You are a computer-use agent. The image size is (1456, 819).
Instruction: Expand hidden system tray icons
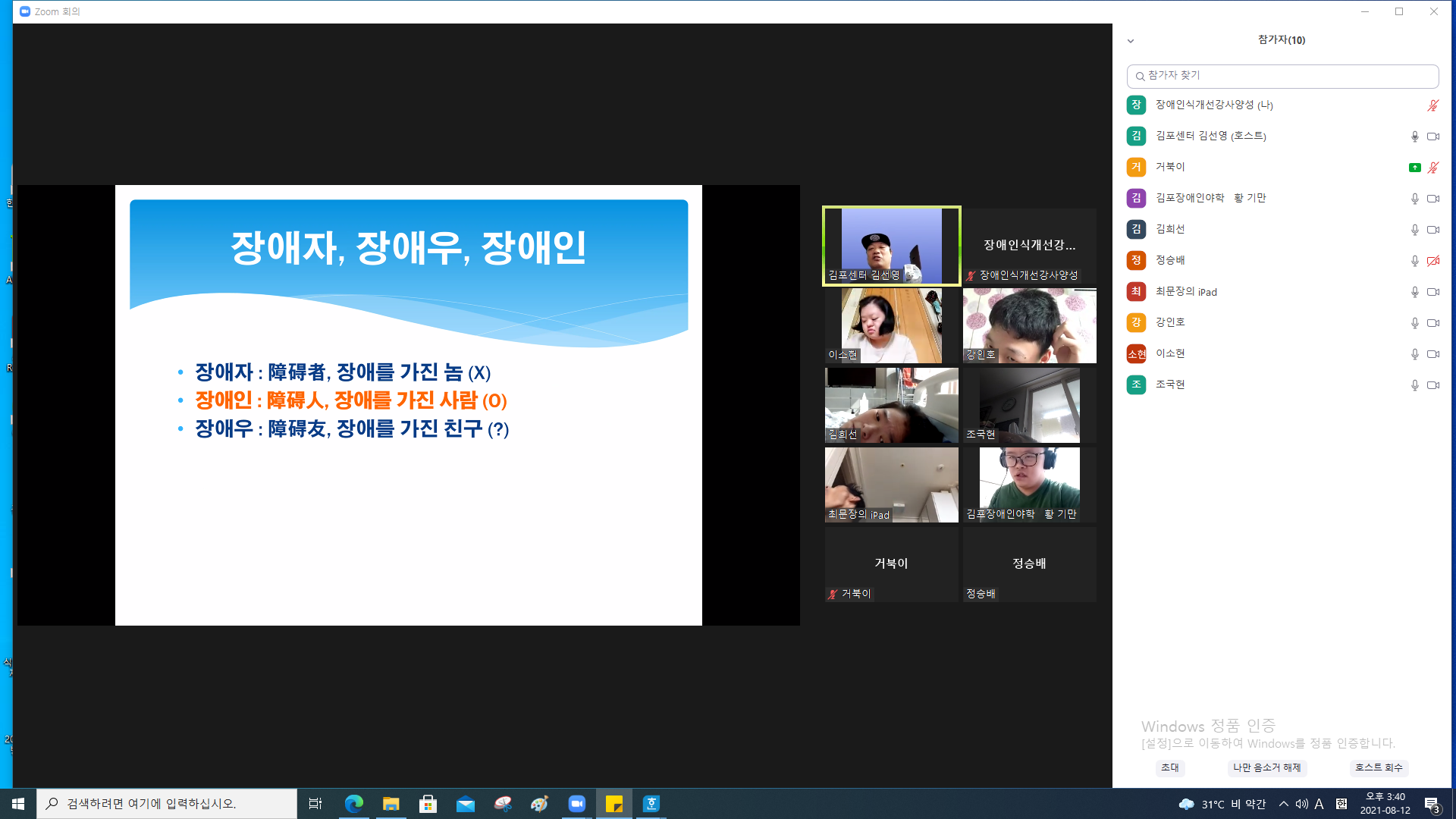(1283, 804)
